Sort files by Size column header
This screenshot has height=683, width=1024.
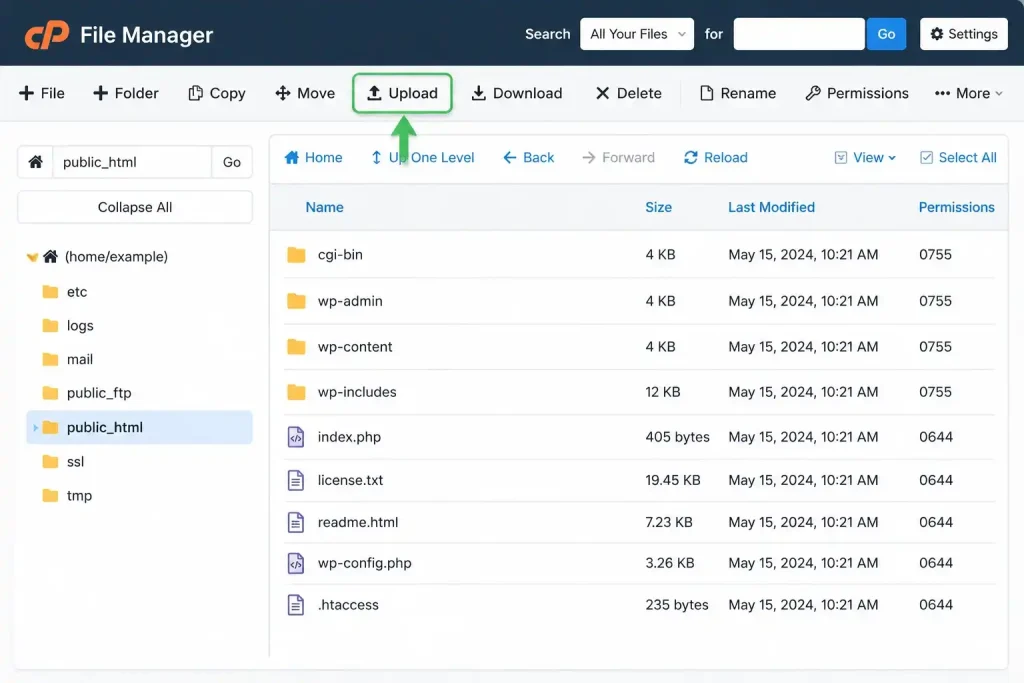658,207
